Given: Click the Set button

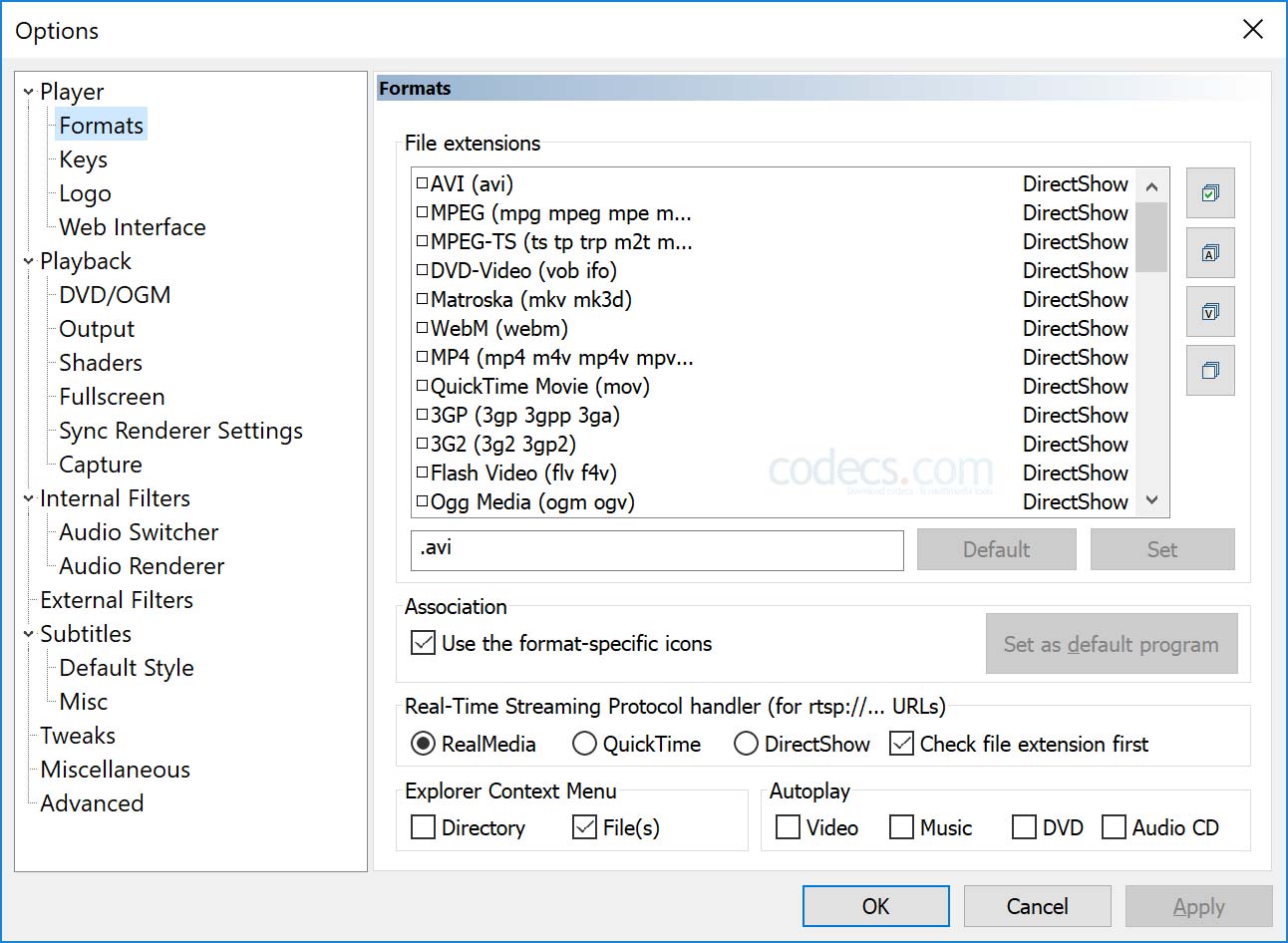Looking at the screenshot, I should click(x=1162, y=549).
